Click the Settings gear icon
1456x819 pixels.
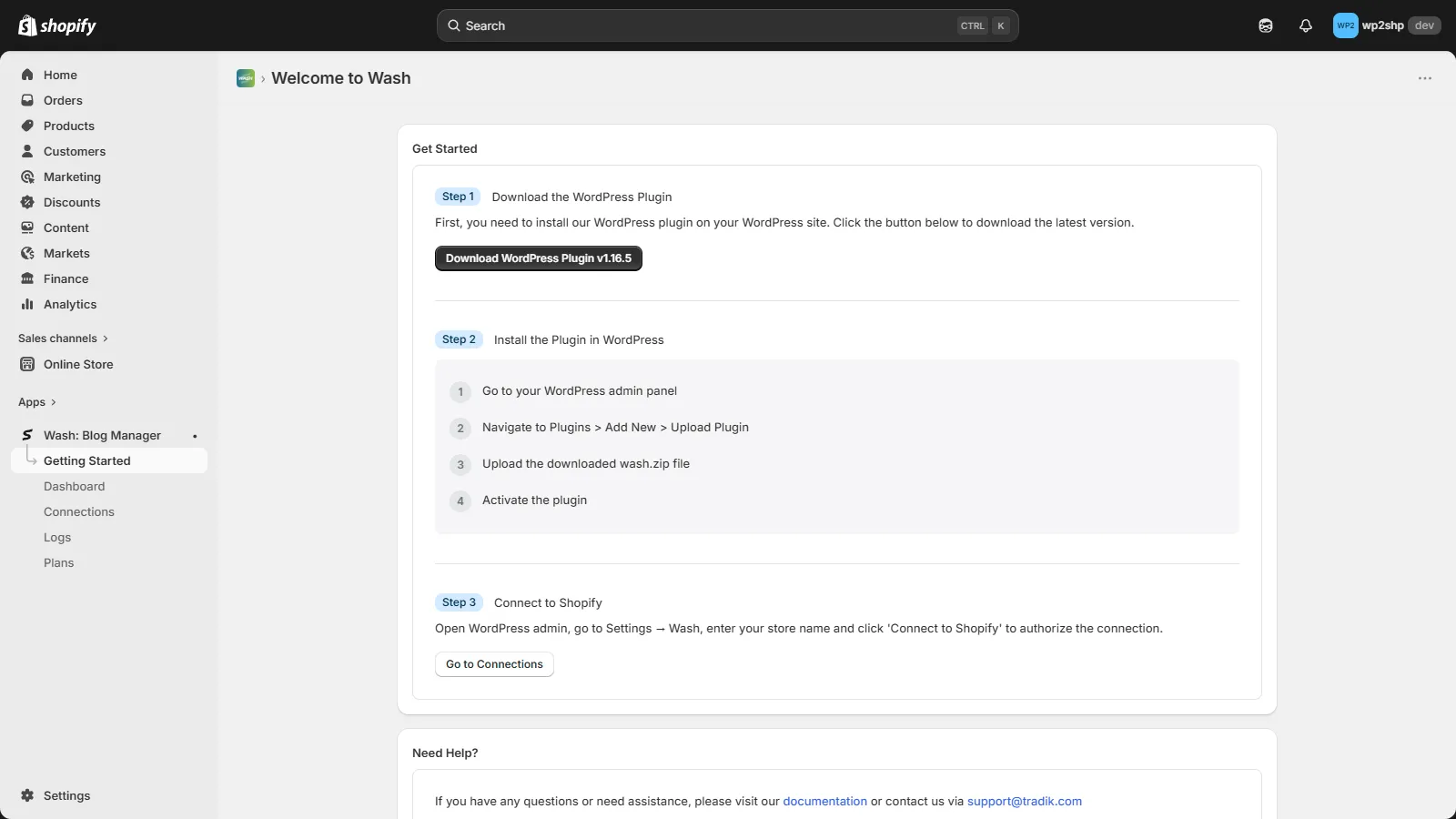pos(27,795)
